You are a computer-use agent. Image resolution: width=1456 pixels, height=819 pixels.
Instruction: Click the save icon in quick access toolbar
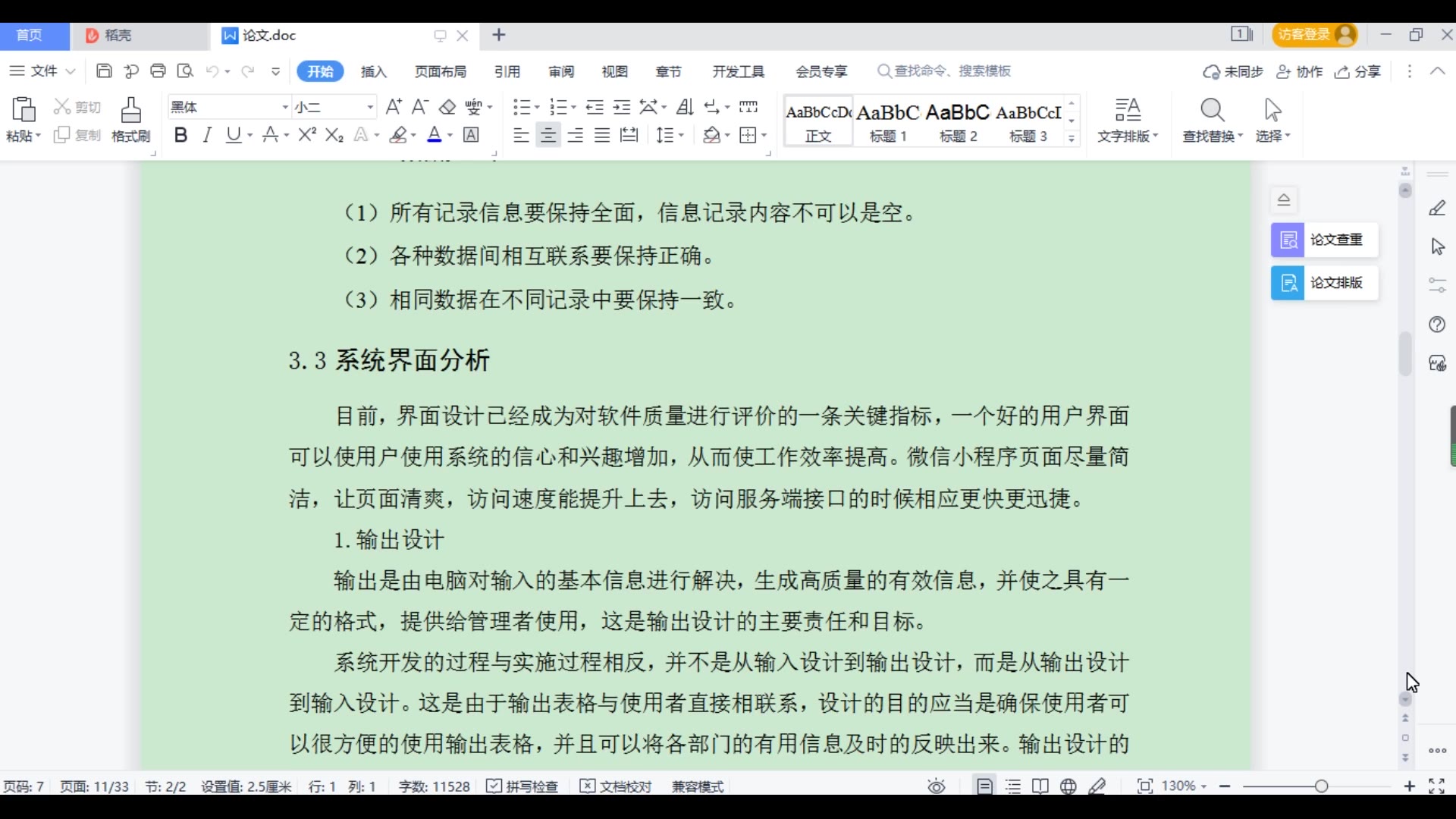[105, 71]
